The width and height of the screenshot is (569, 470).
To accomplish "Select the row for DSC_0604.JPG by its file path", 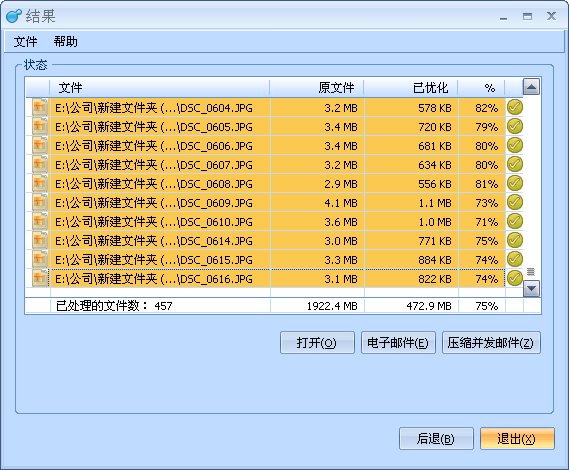I will [x=154, y=108].
